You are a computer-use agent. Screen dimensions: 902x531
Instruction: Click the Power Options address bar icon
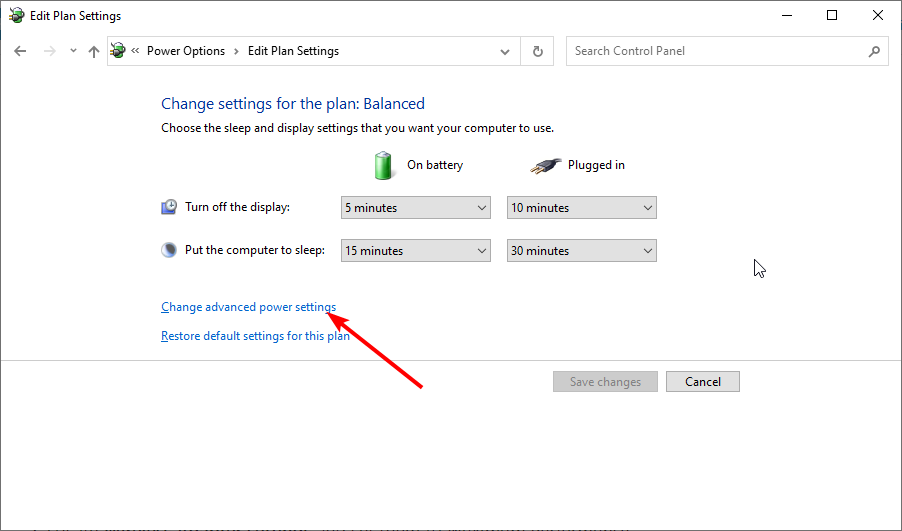click(118, 51)
